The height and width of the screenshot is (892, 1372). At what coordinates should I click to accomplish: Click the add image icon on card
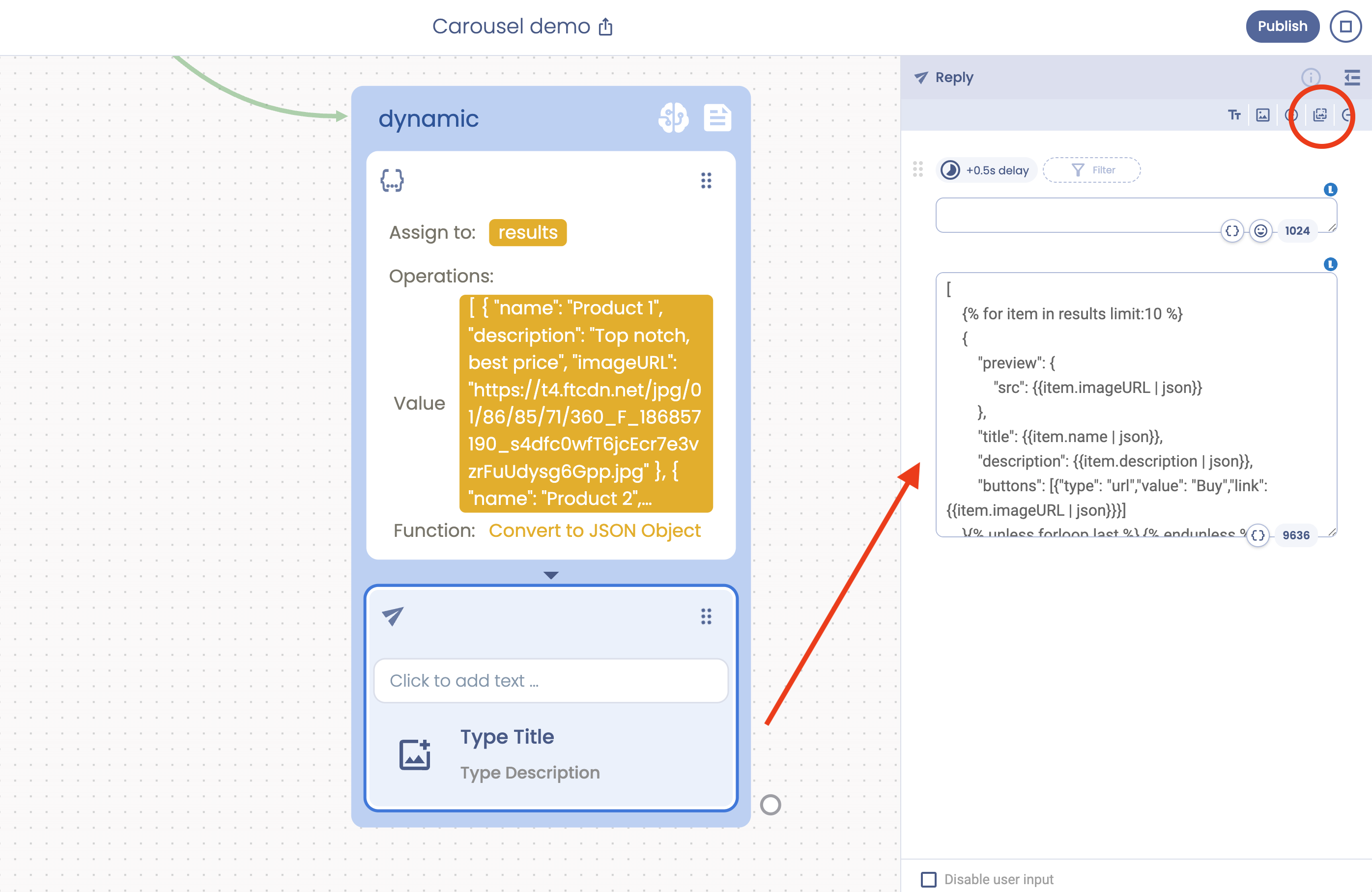[414, 754]
